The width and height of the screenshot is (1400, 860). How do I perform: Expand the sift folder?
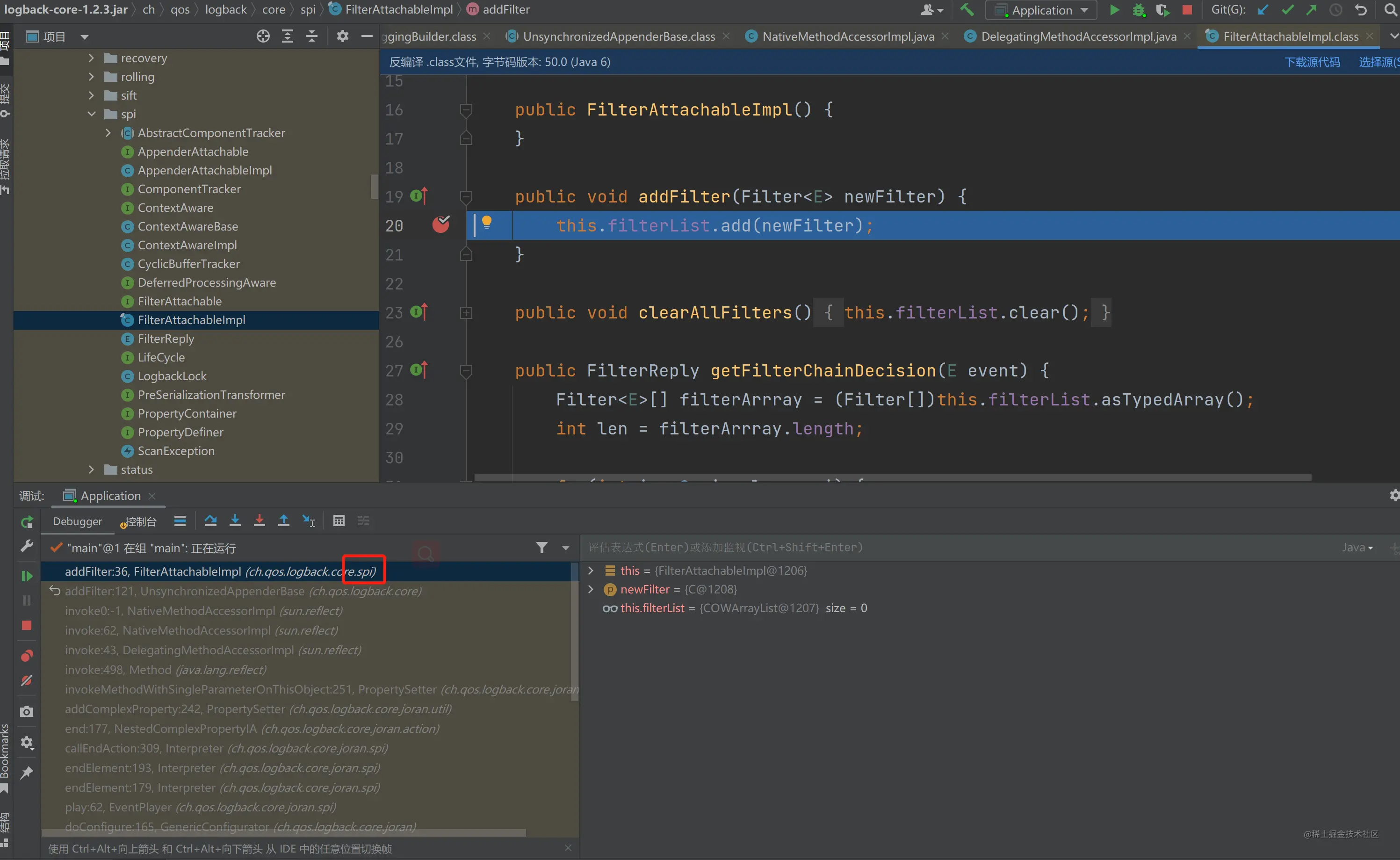pos(91,95)
